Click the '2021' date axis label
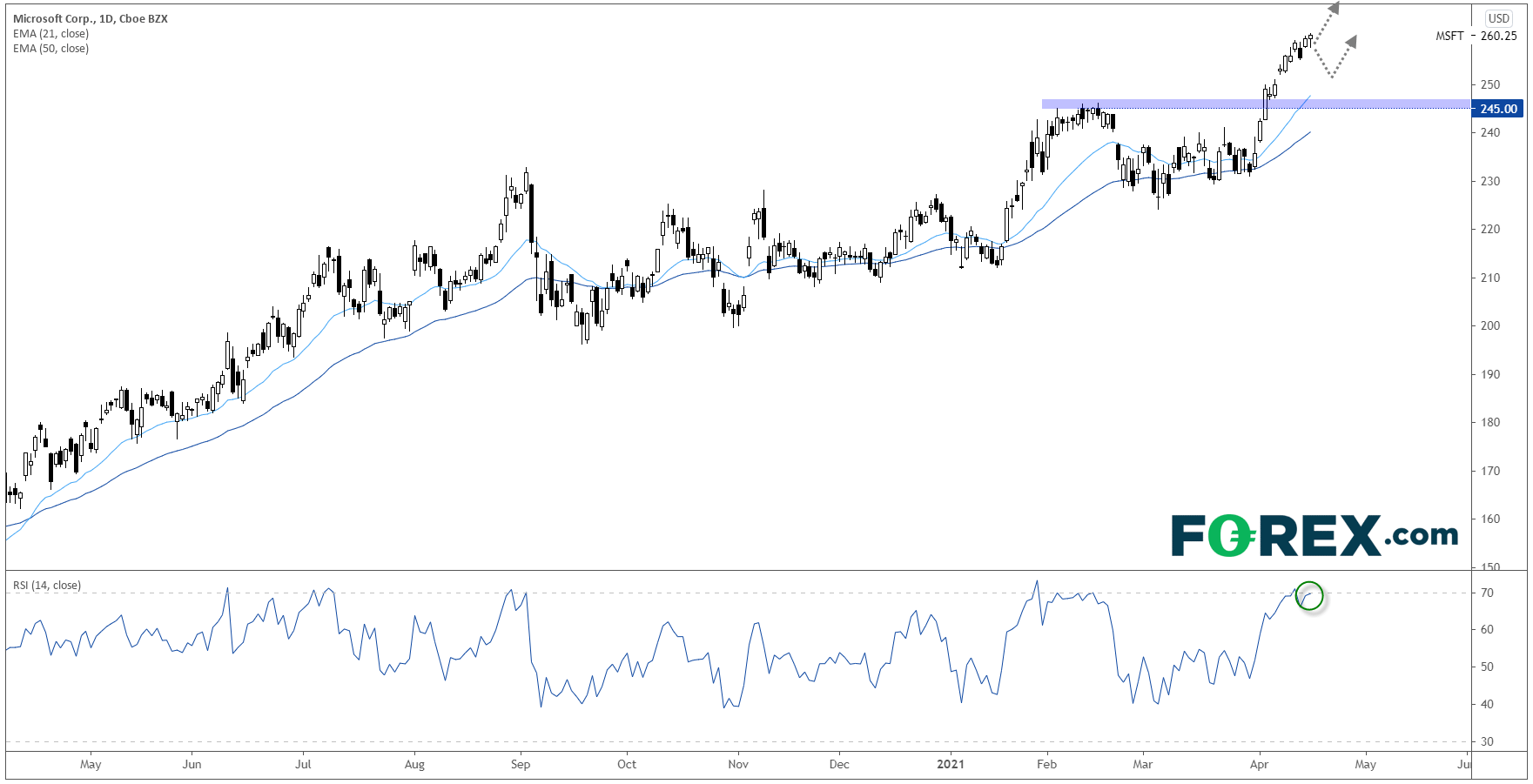 pos(950,764)
